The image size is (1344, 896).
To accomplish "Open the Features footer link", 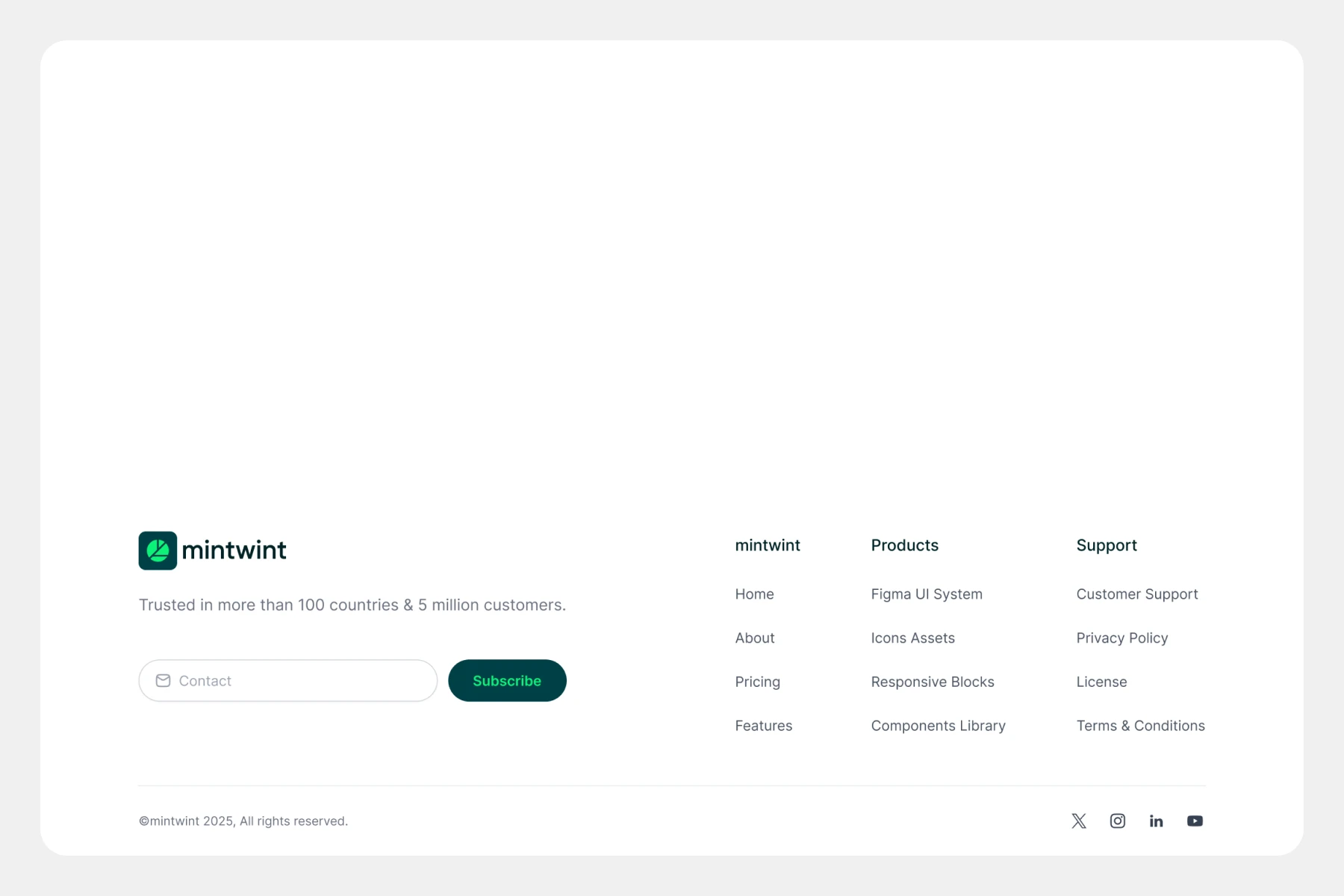I will [x=763, y=726].
